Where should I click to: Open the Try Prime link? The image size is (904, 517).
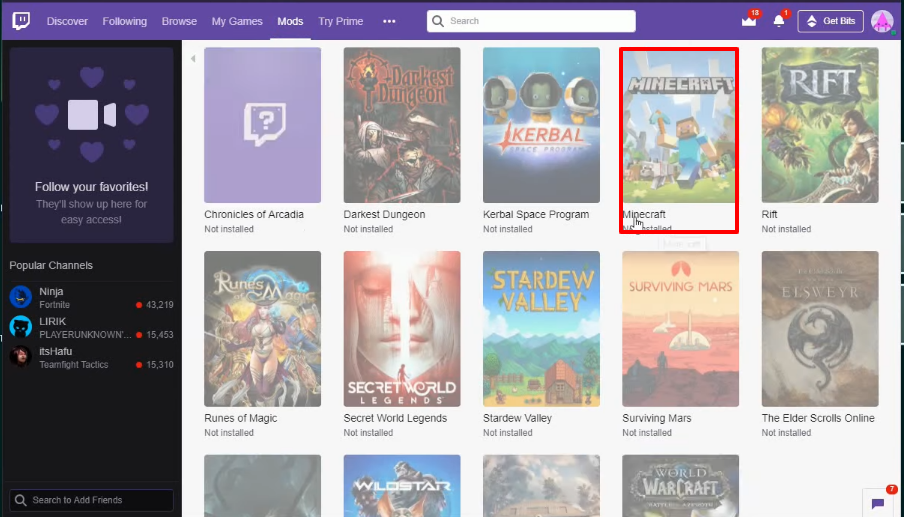pos(341,21)
